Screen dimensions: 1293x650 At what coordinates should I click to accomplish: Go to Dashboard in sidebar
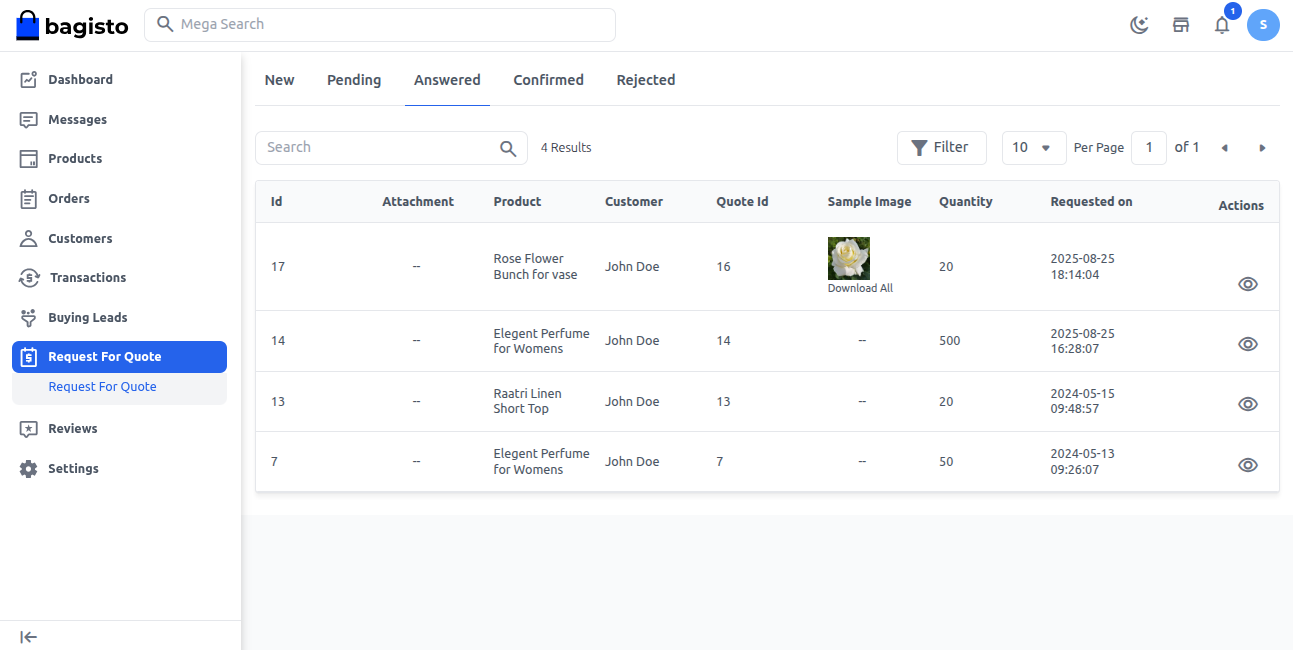[80, 80]
